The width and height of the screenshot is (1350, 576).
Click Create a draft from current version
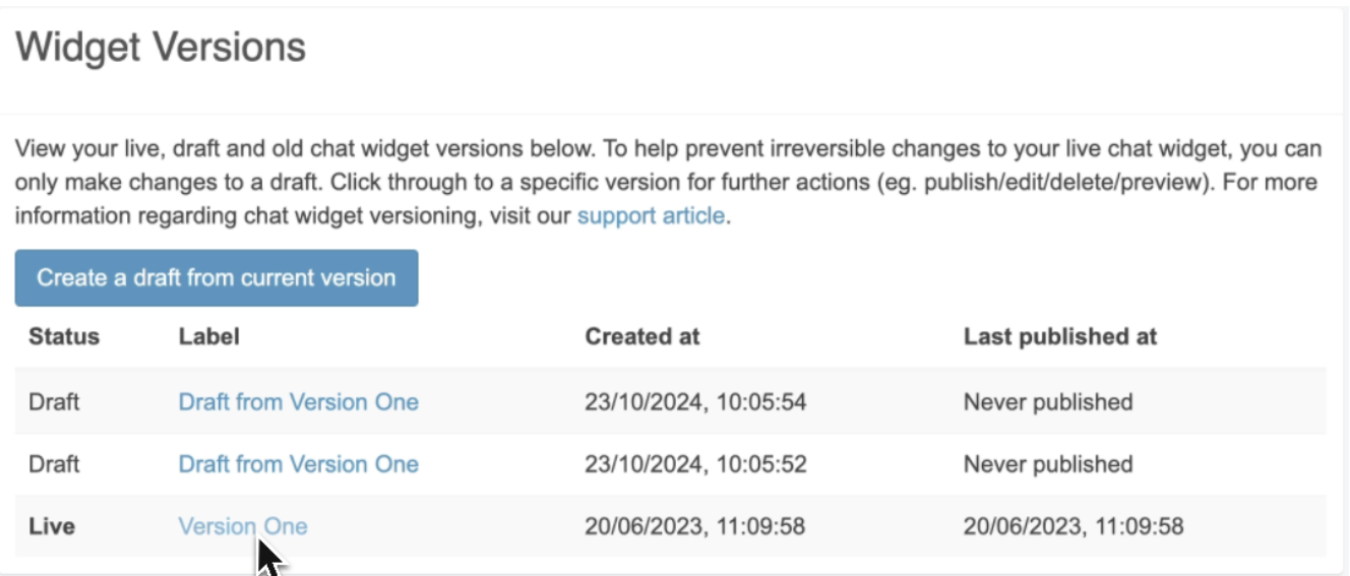[x=216, y=278]
